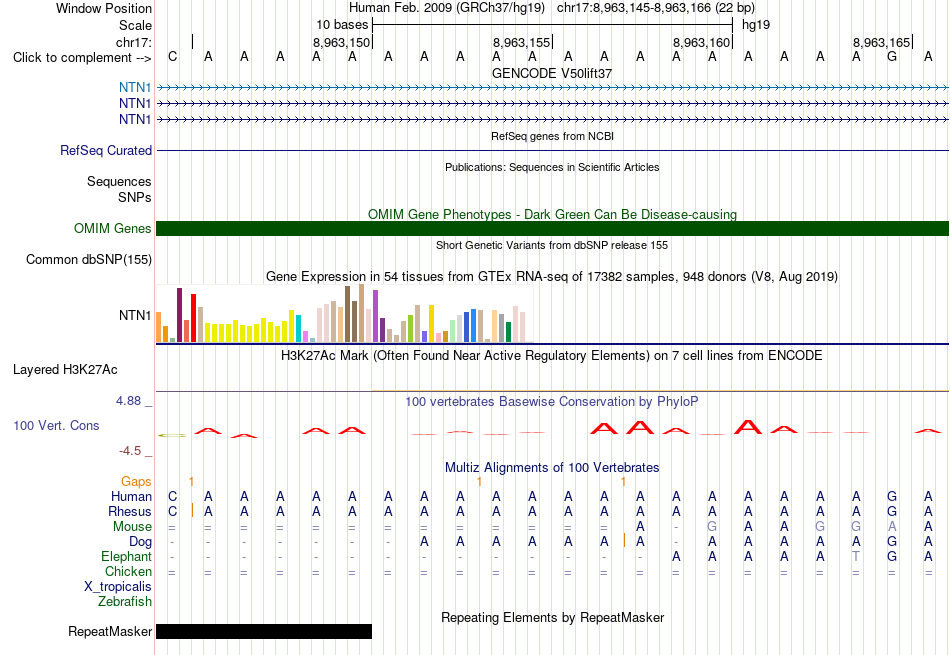Image resolution: width=950 pixels, height=655 pixels.
Task: Click the Zebrafish alignment row label
Action: [125, 602]
